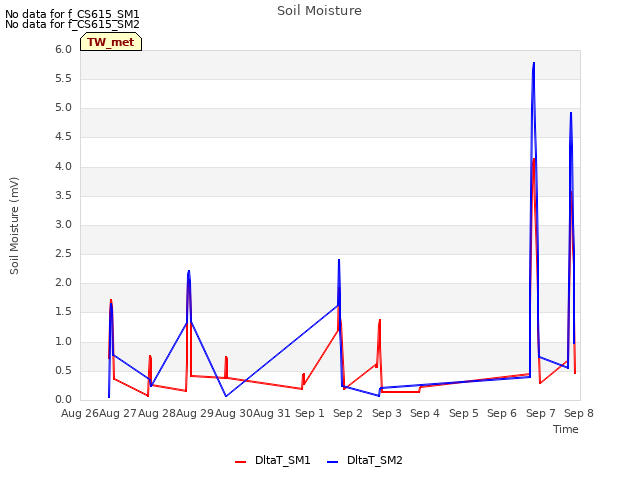
Task: Click the Time axis label
Action: tap(566, 429)
